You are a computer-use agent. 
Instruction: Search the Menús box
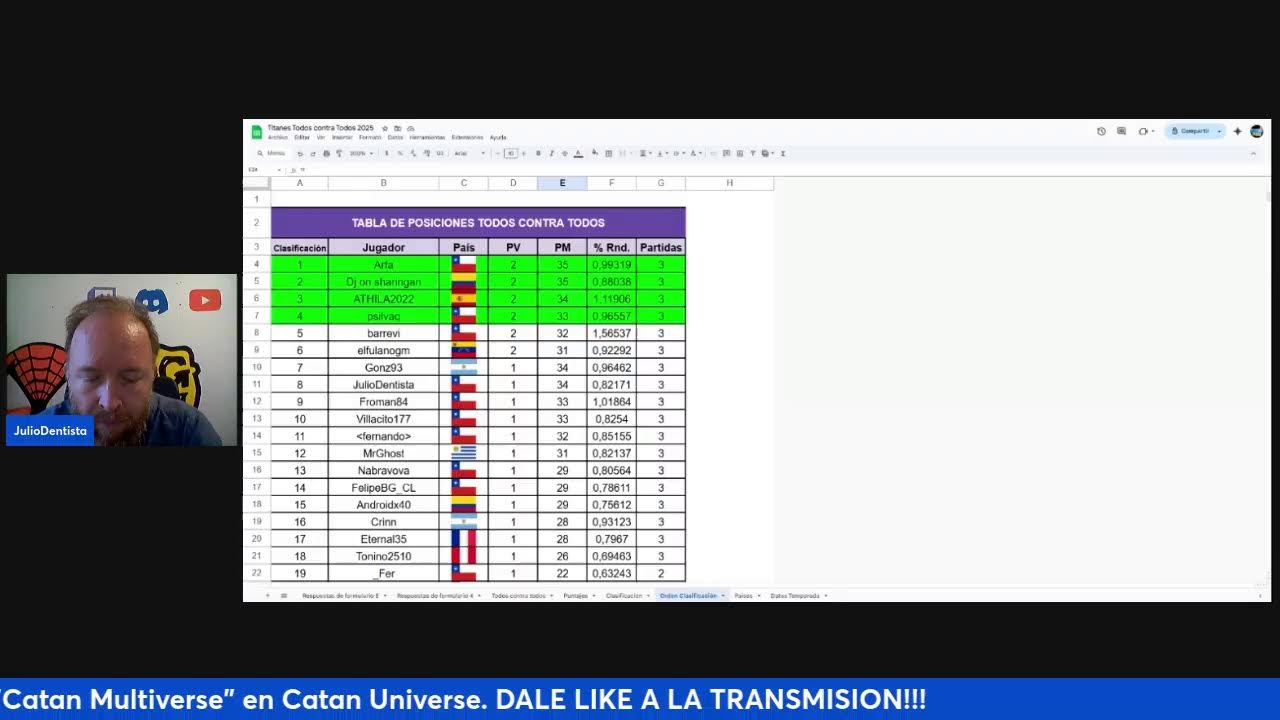click(x=271, y=153)
